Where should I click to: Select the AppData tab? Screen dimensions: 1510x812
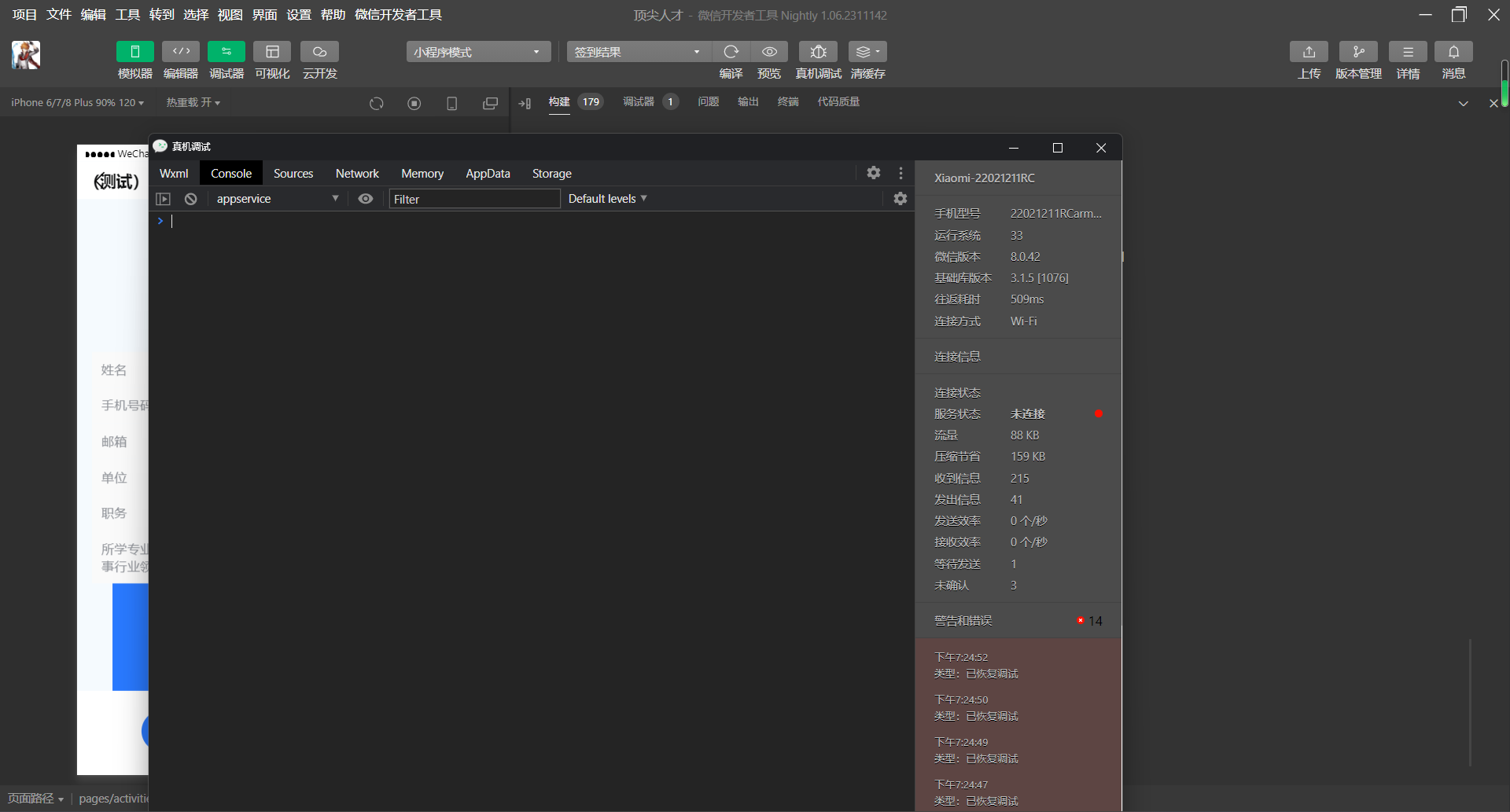coord(488,174)
